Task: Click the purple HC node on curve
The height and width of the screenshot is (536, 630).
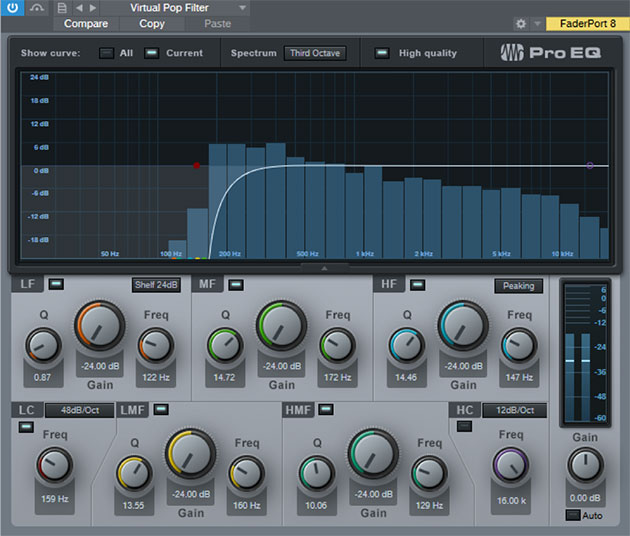Action: point(589,166)
